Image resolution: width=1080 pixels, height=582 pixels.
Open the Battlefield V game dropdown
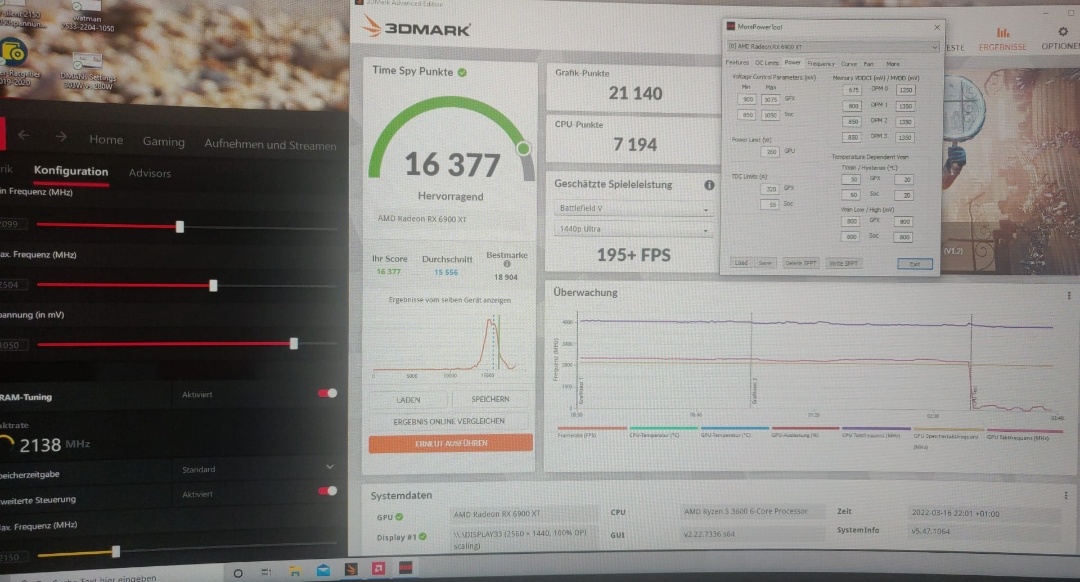(632, 209)
